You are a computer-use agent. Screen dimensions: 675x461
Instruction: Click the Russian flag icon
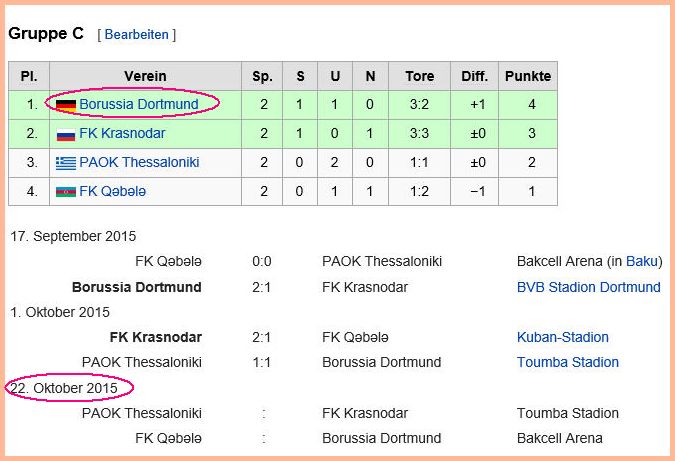66,135
